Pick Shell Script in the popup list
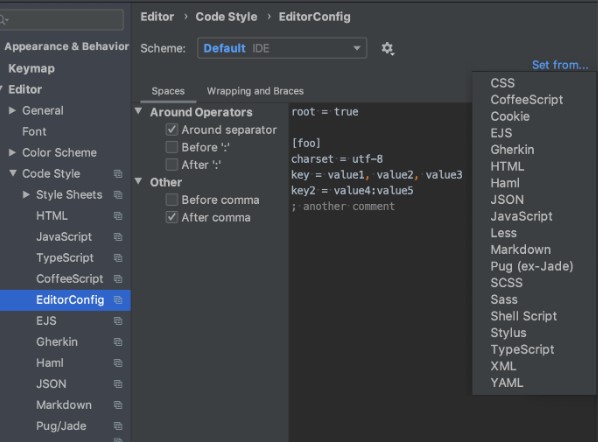 [x=524, y=316]
